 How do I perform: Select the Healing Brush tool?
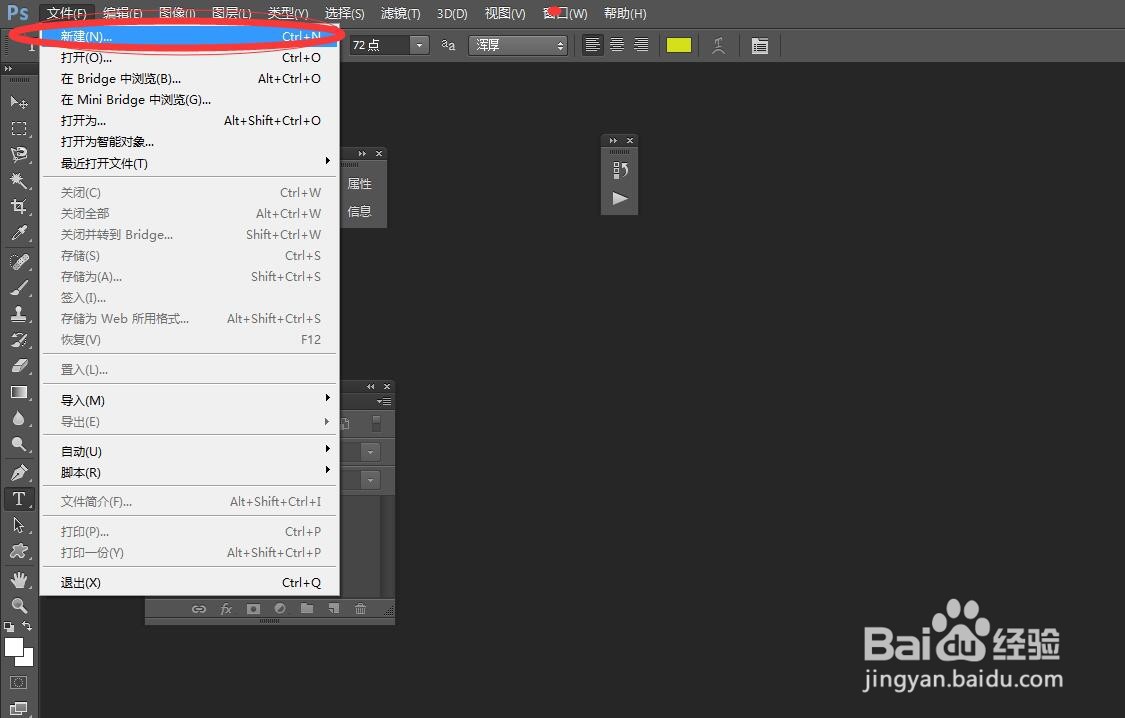[19, 262]
